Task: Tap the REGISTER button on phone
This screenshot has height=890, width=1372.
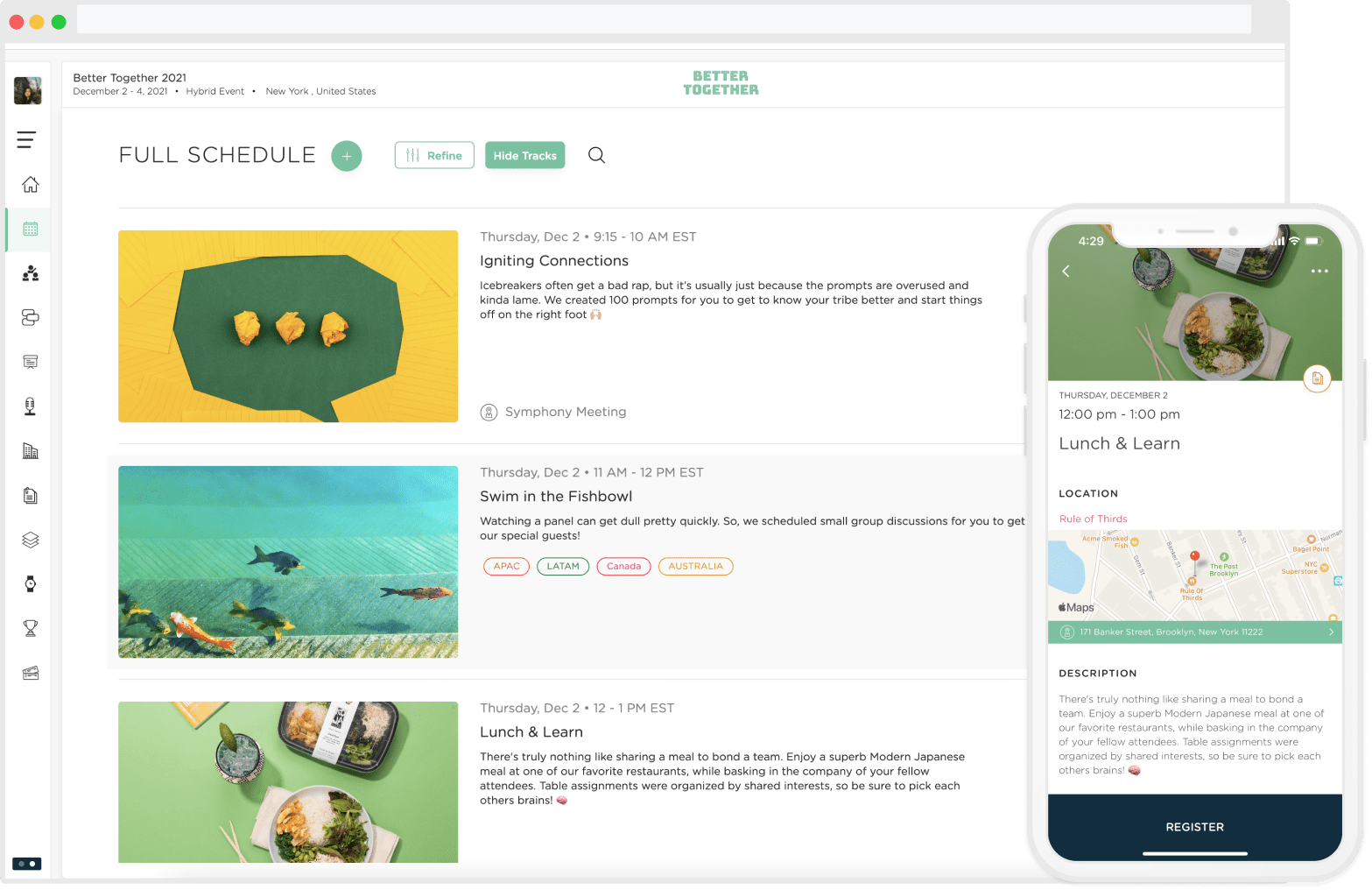Action: 1195,827
